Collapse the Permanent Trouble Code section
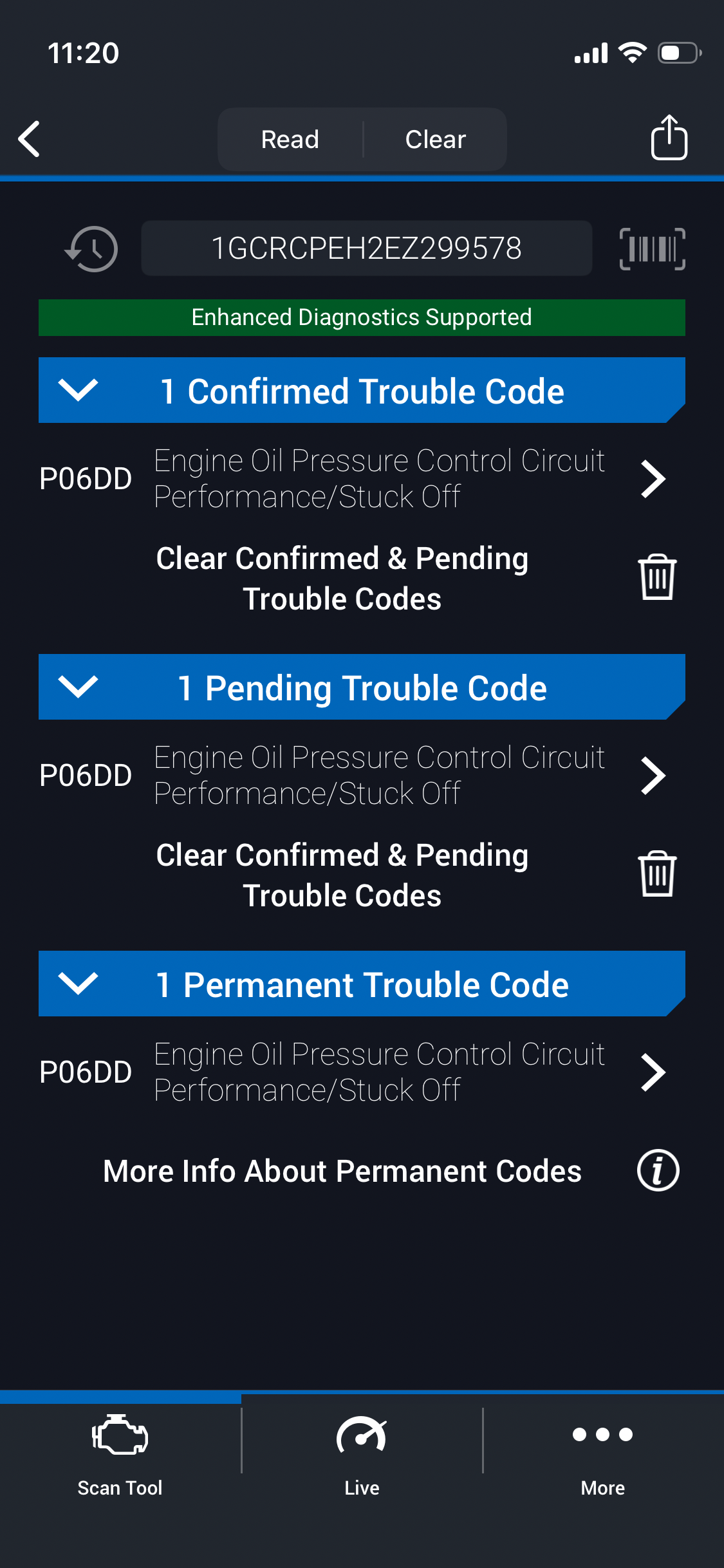 point(78,984)
